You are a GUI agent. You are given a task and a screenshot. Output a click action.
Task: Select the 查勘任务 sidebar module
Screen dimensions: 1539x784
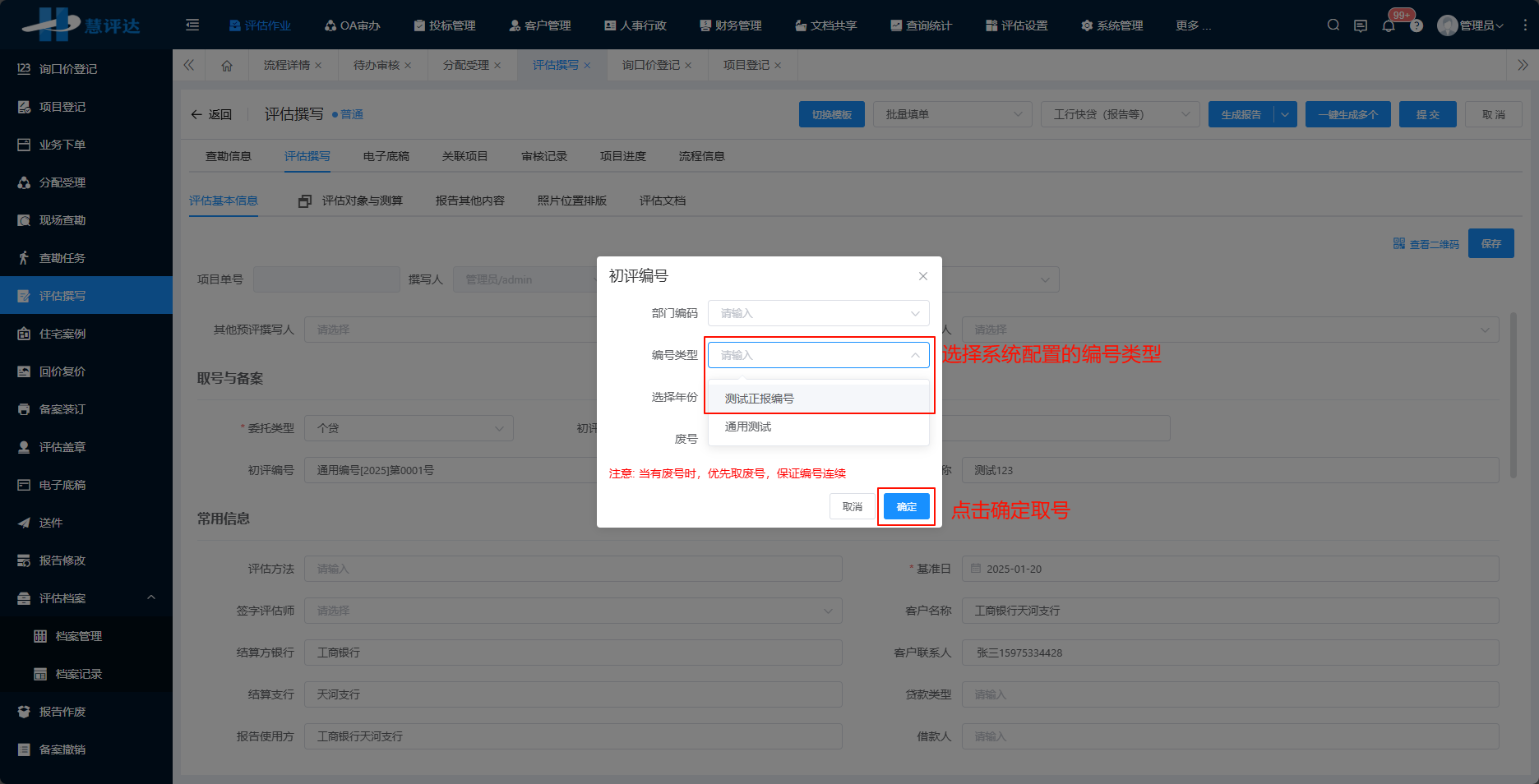pyautogui.click(x=25, y=257)
